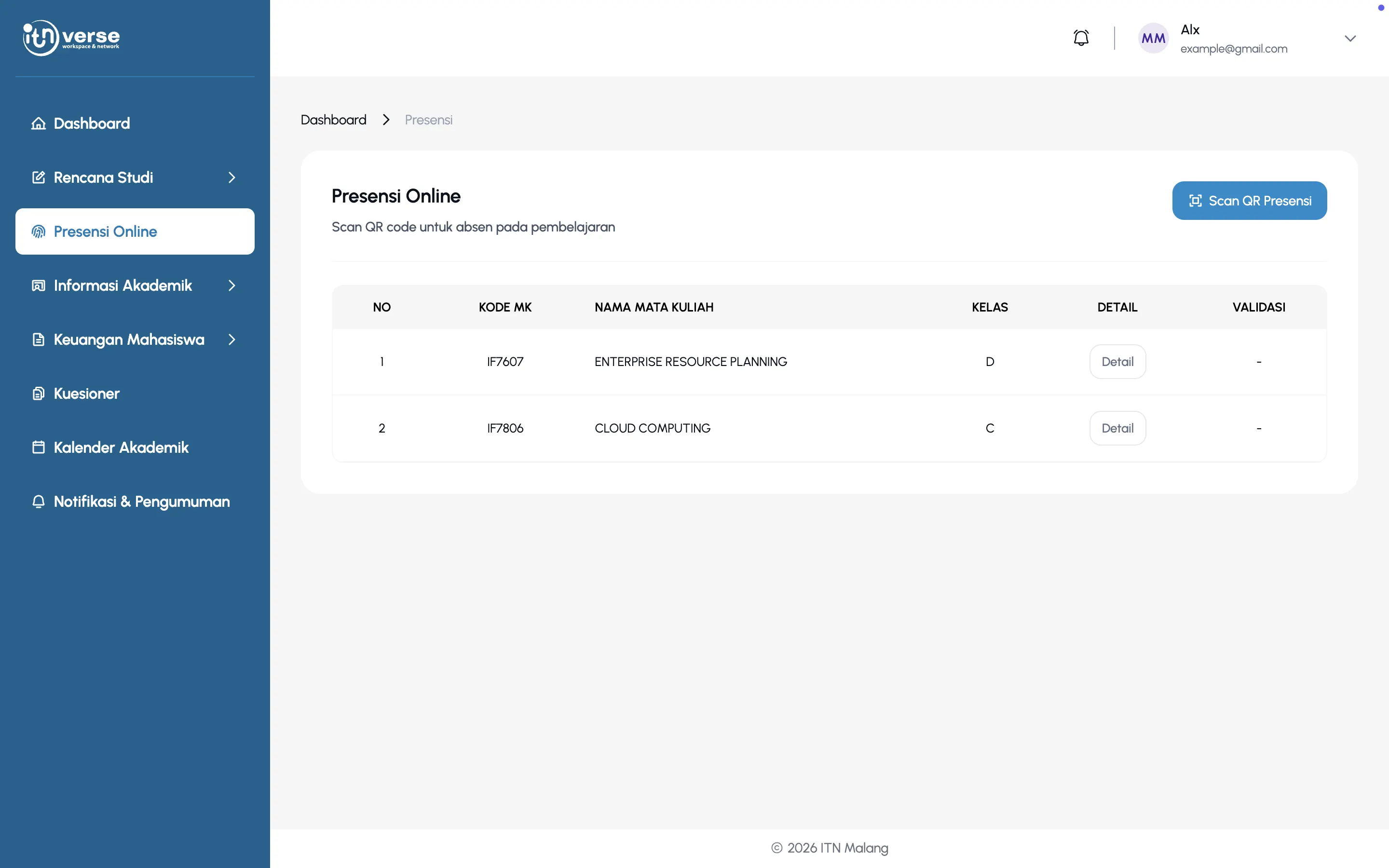Click class D cell
Screen dimensions: 1389x868
[990, 362]
